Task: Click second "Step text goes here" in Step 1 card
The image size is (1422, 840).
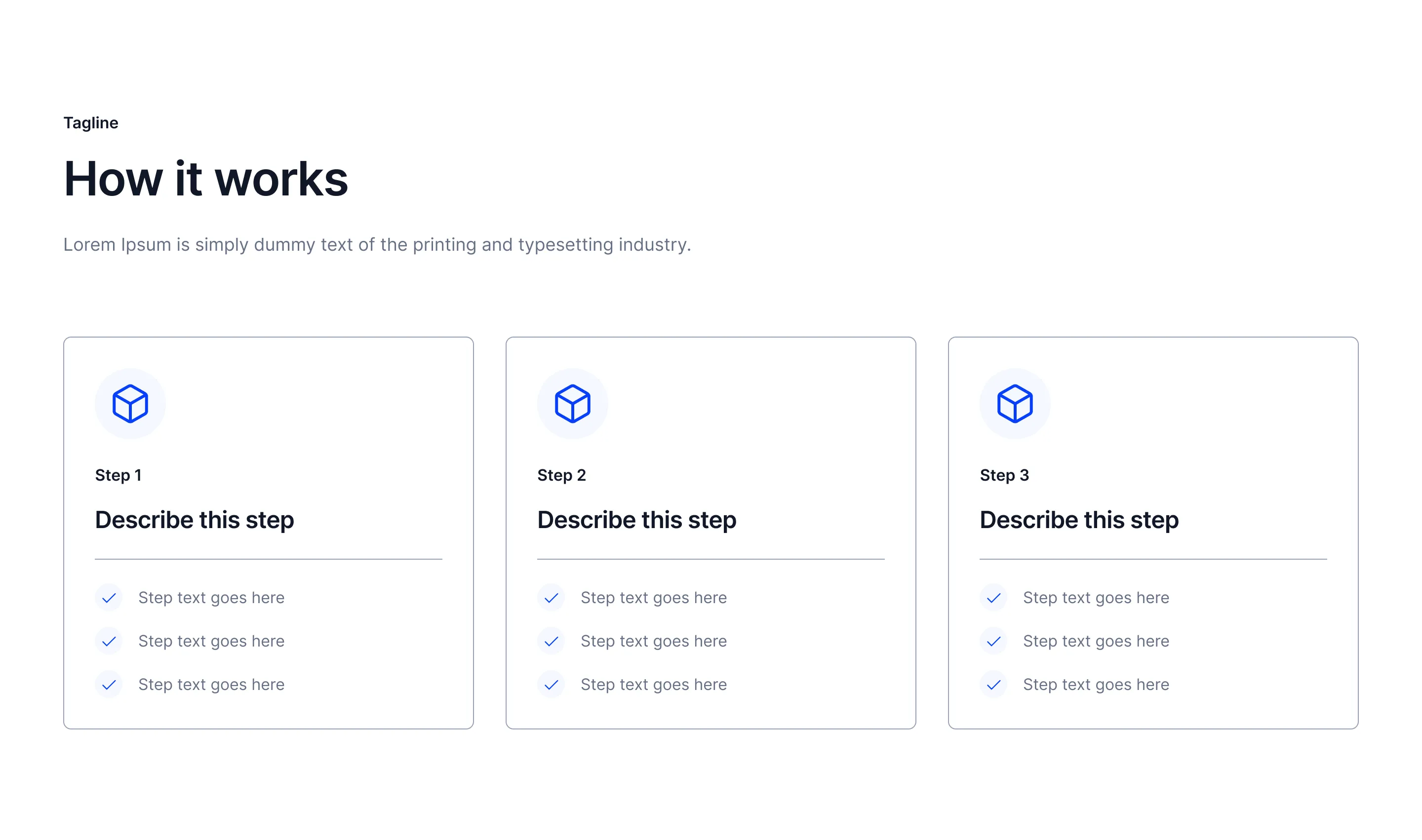Action: coord(211,642)
